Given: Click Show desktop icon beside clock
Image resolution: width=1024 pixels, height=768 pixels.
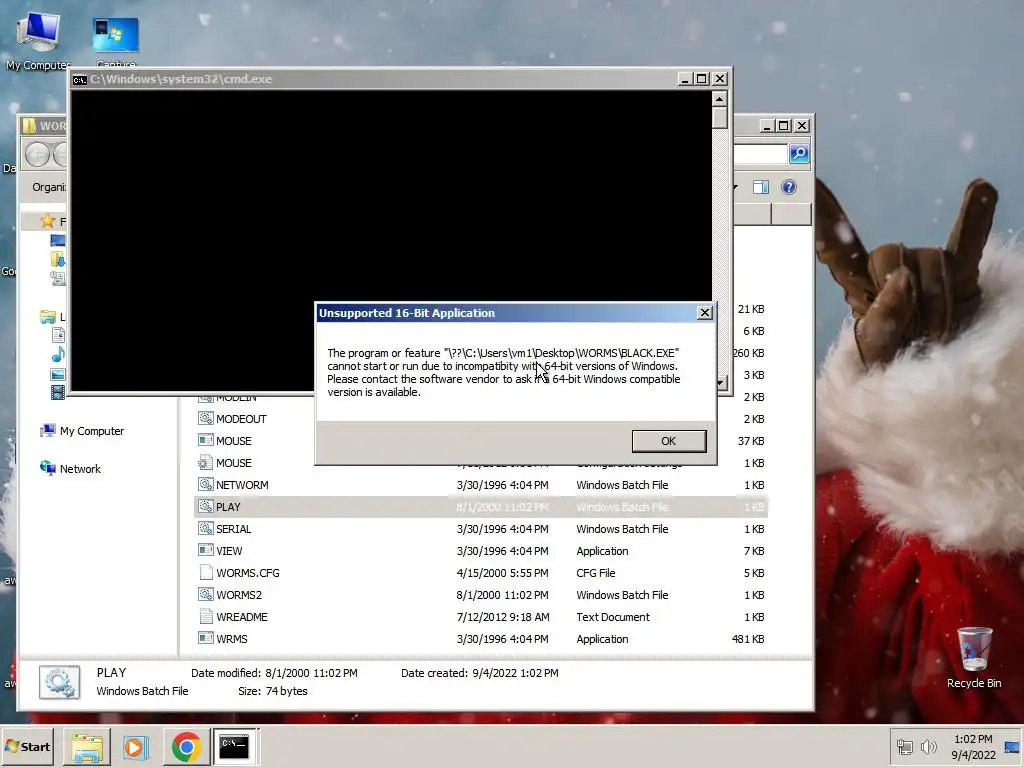Looking at the screenshot, I should point(1012,746).
